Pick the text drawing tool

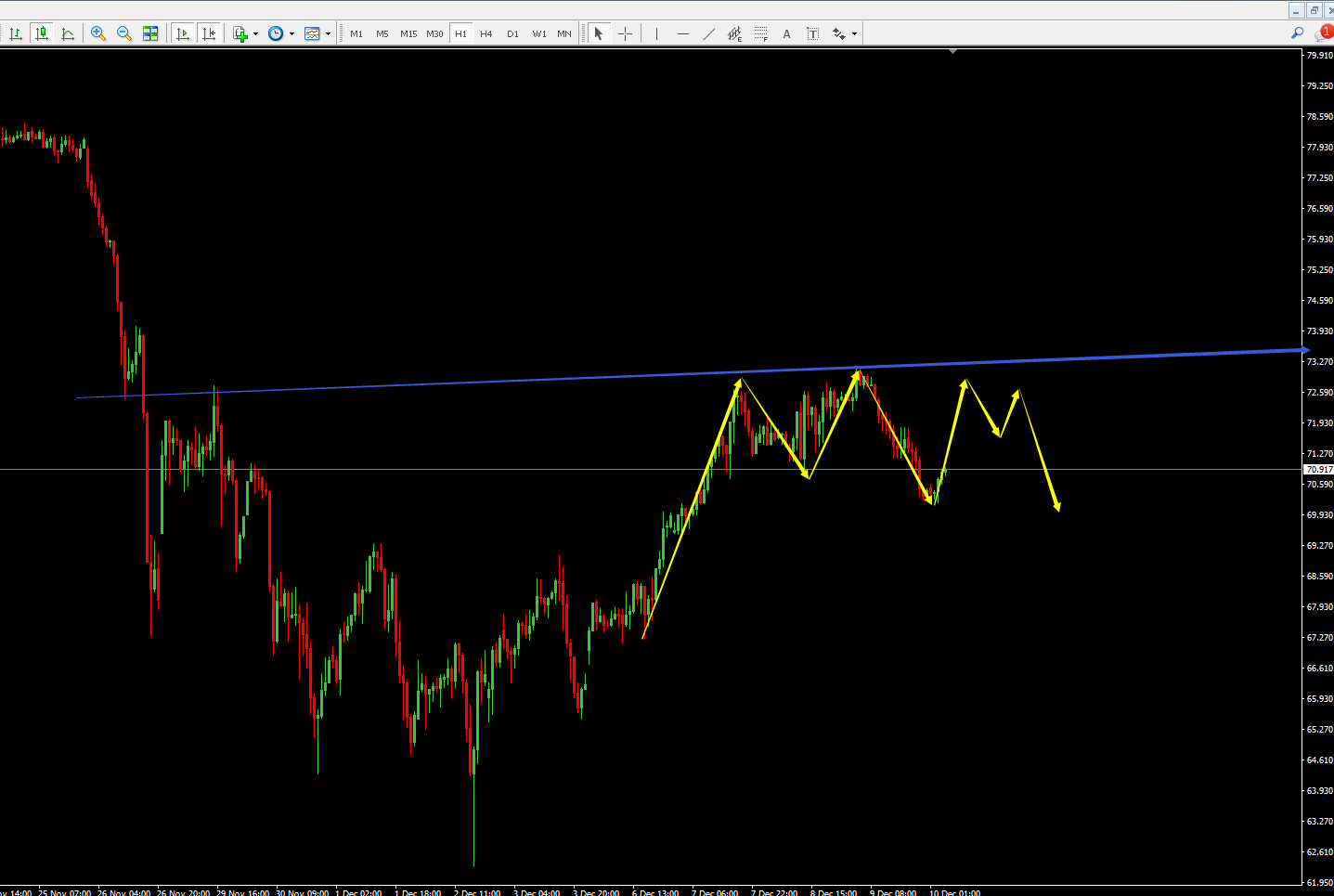click(x=787, y=33)
